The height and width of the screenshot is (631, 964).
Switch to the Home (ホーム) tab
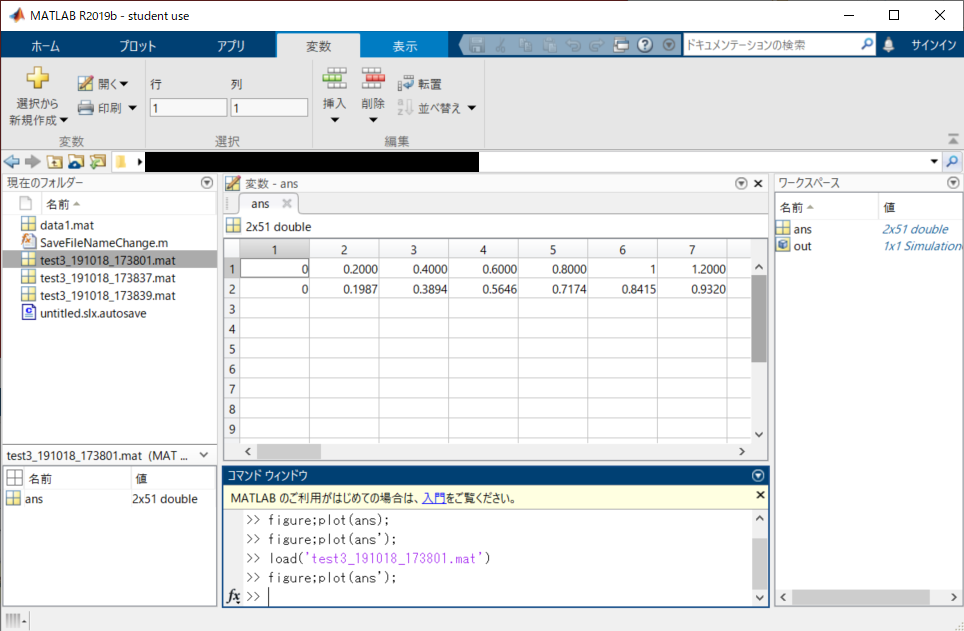(45, 46)
